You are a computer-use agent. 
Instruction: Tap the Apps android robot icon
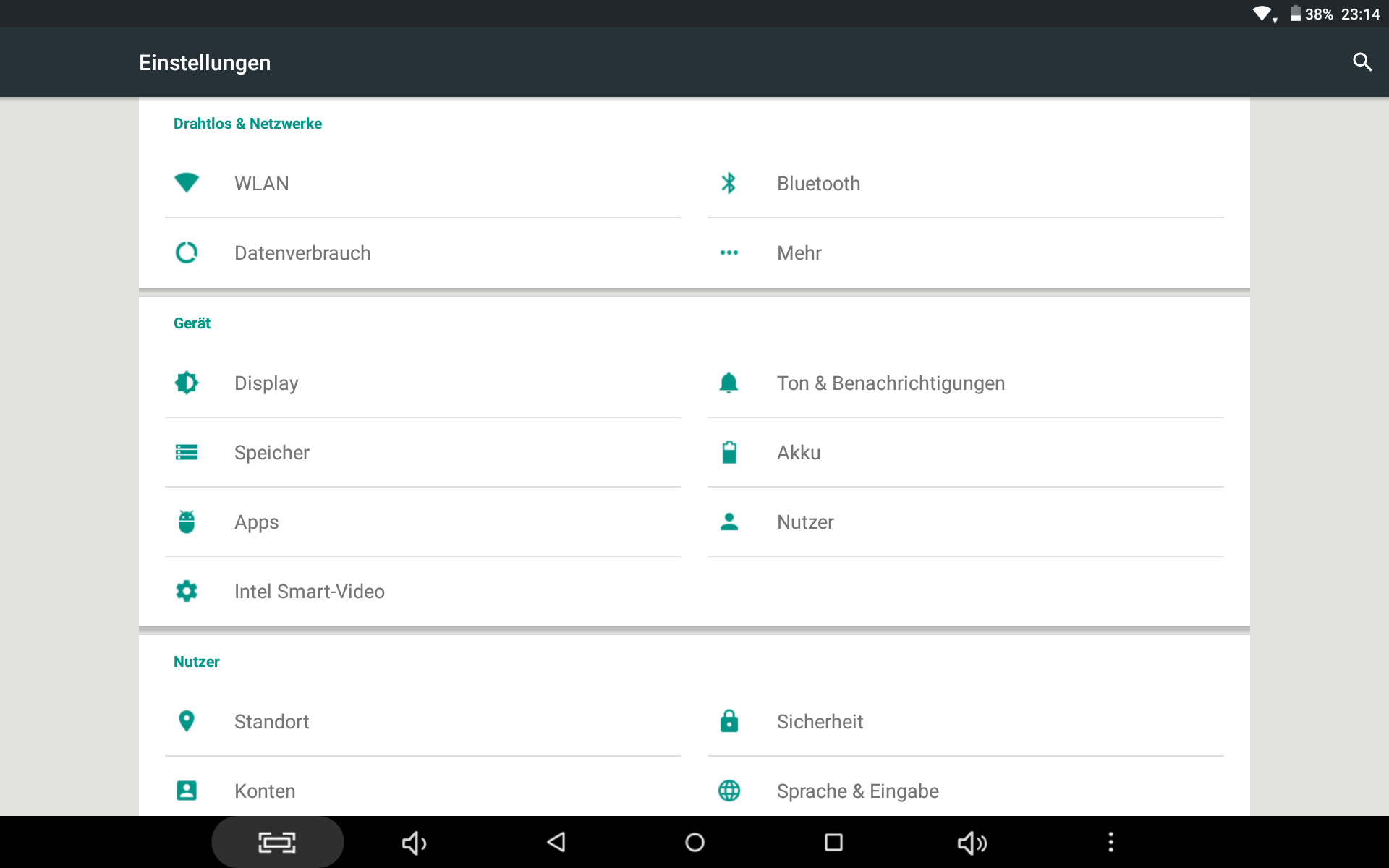(187, 522)
